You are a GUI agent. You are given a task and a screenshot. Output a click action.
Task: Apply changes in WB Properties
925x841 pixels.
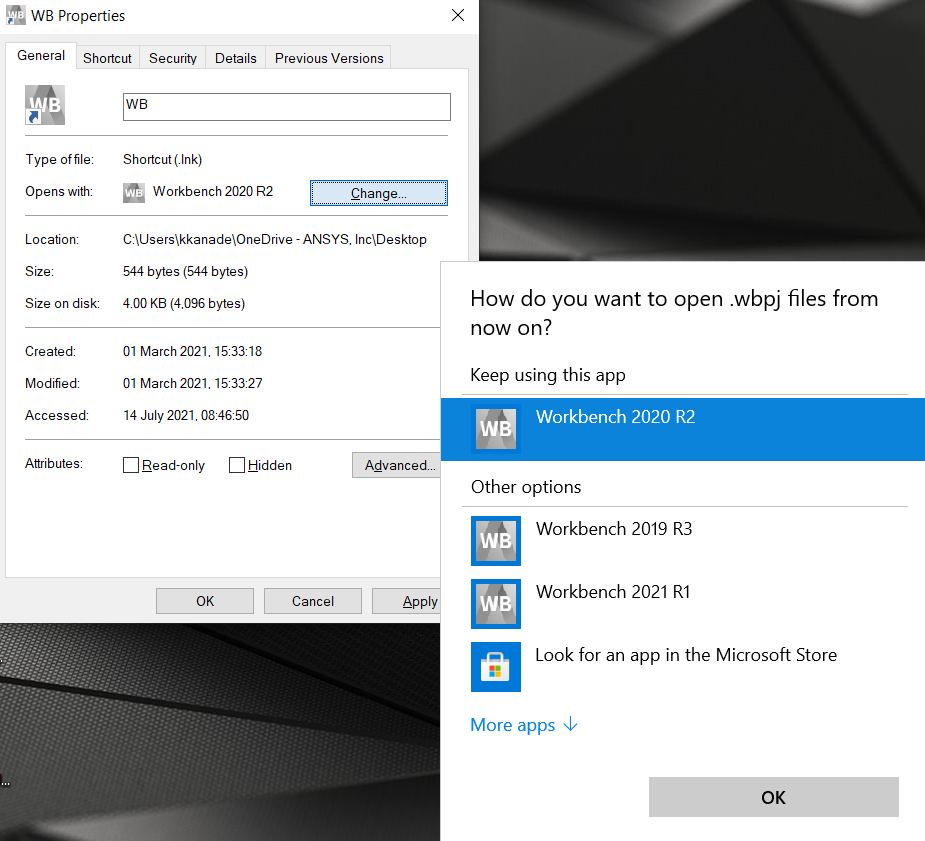click(406, 601)
